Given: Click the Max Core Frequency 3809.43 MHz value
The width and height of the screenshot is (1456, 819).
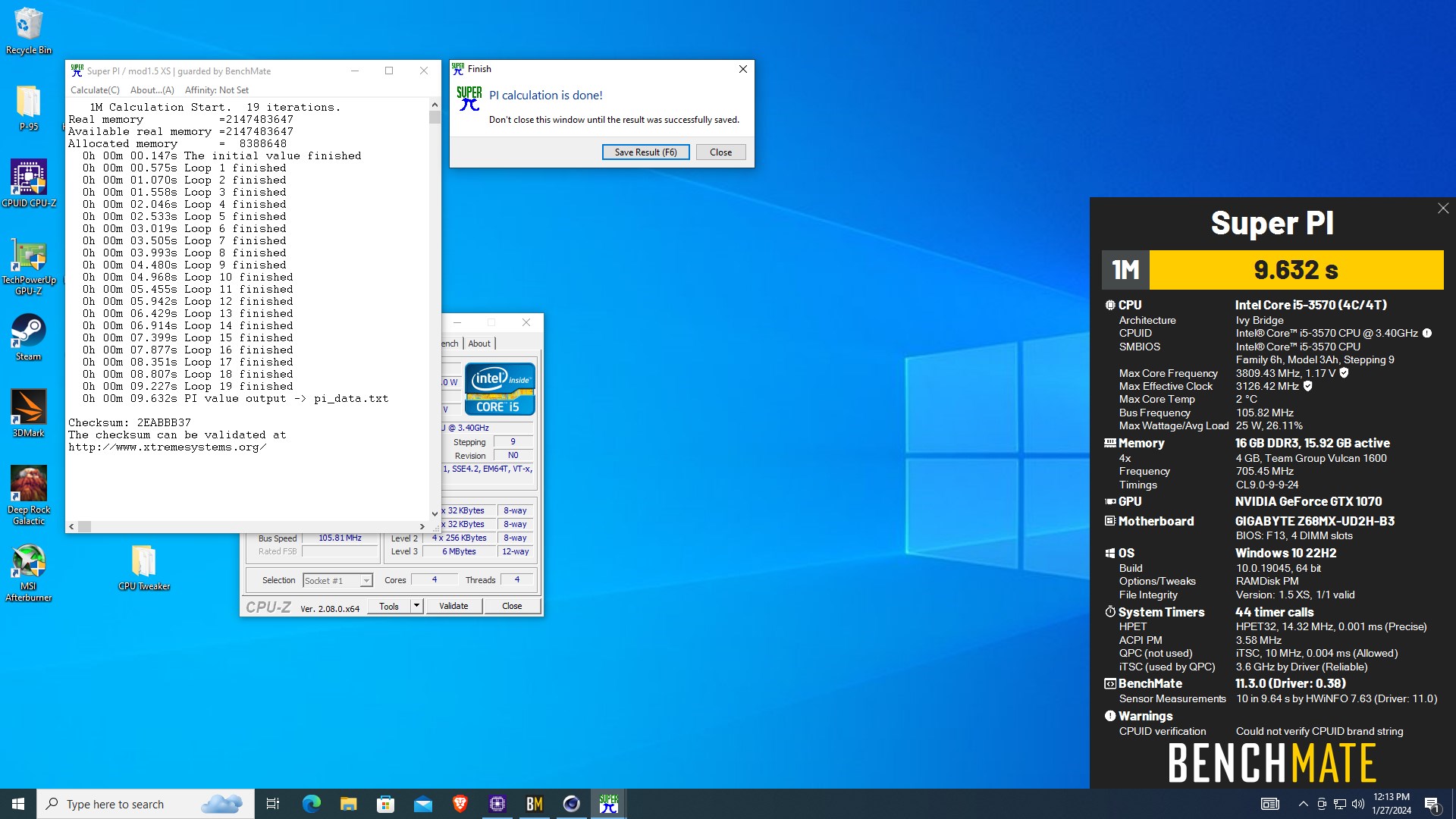Looking at the screenshot, I should coord(1285,373).
